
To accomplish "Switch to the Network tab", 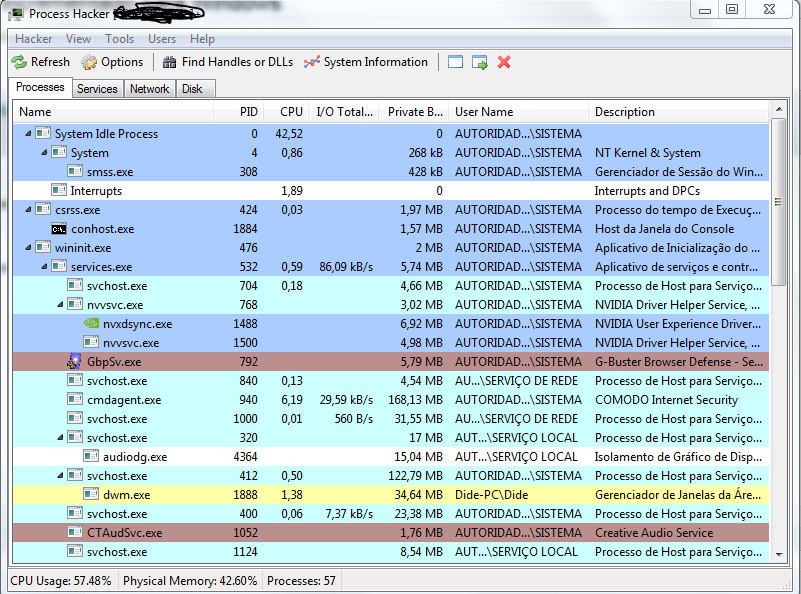I will point(149,89).
